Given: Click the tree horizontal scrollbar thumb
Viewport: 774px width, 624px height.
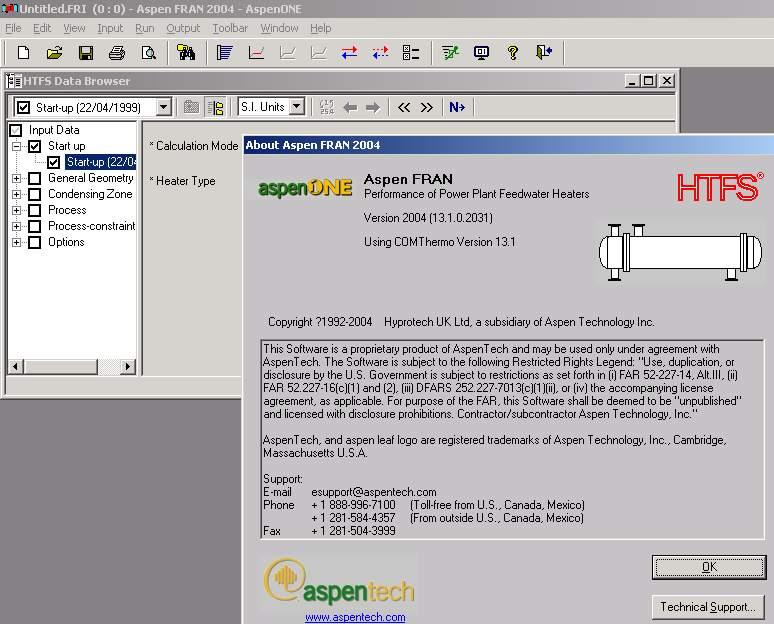Looking at the screenshot, I should tap(61, 366).
